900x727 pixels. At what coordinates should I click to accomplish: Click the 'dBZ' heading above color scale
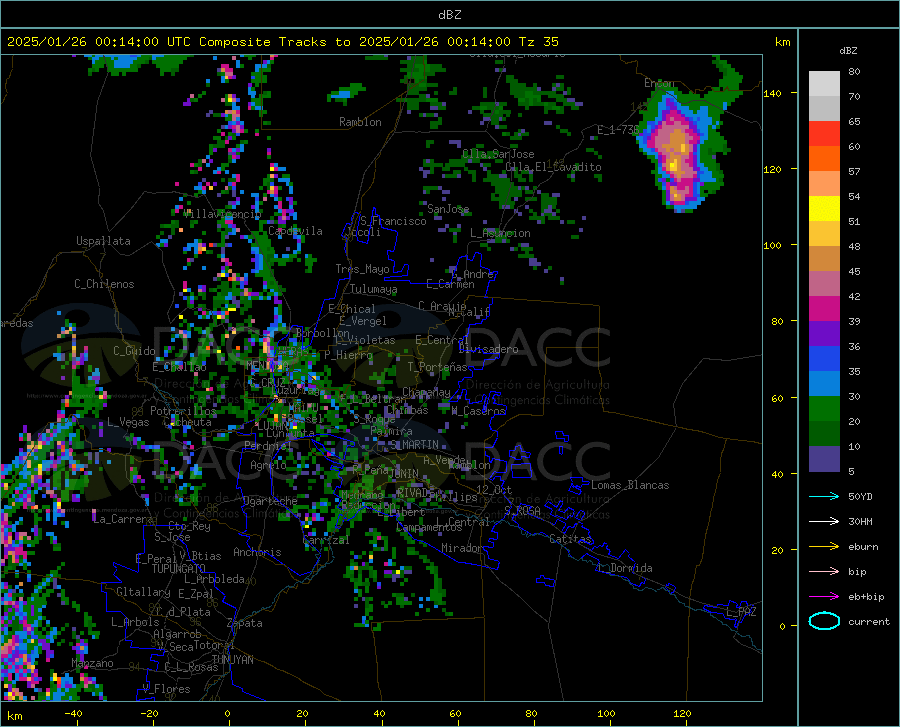click(x=848, y=50)
